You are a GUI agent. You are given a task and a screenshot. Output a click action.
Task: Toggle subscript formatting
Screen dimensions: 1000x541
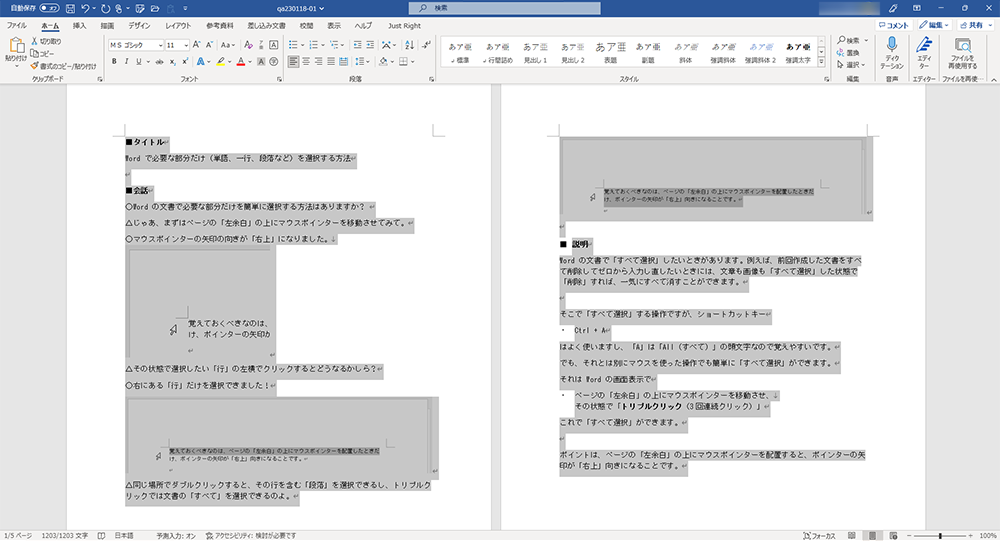[x=173, y=61]
